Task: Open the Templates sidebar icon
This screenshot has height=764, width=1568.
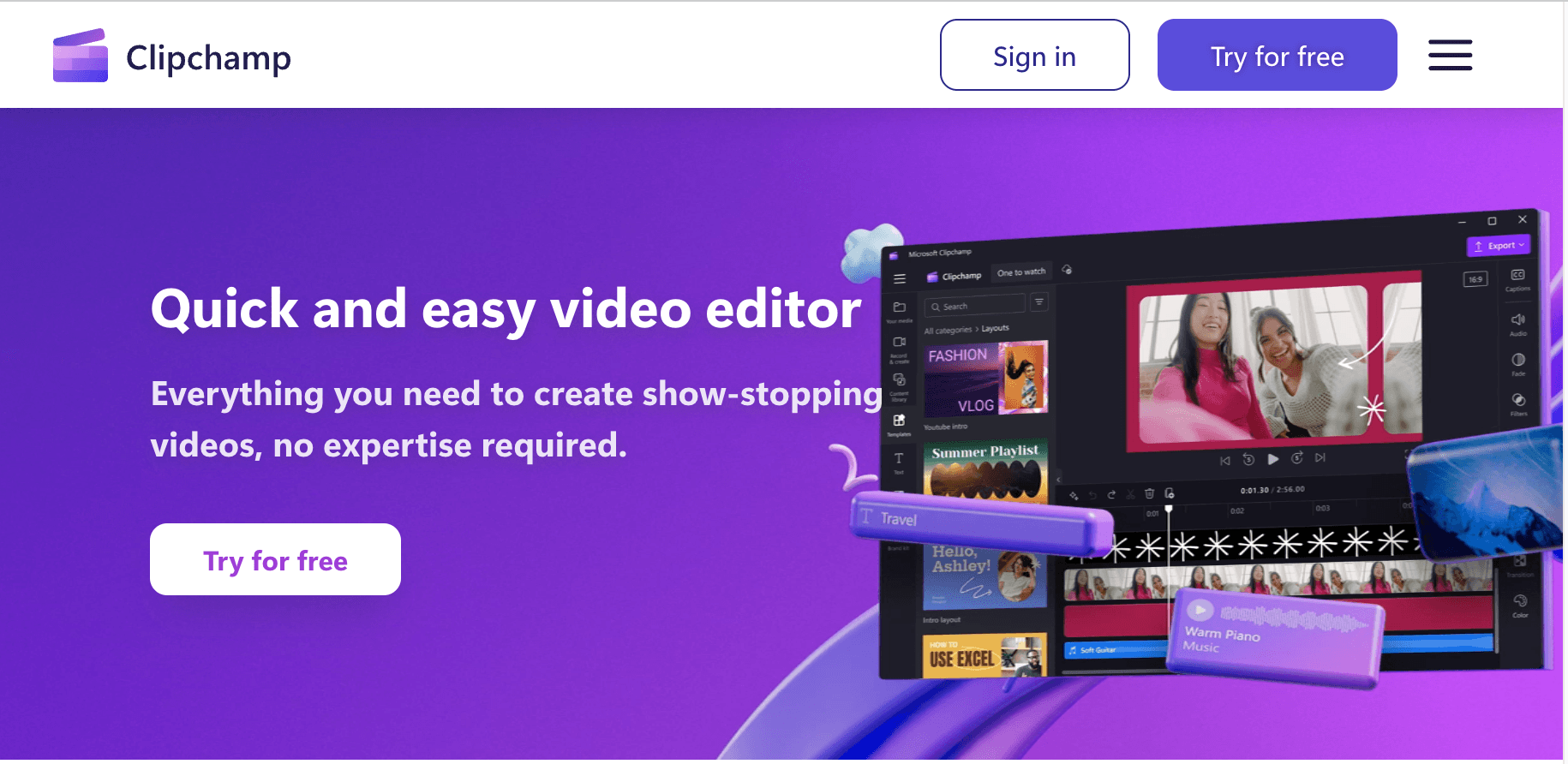Action: 899,421
